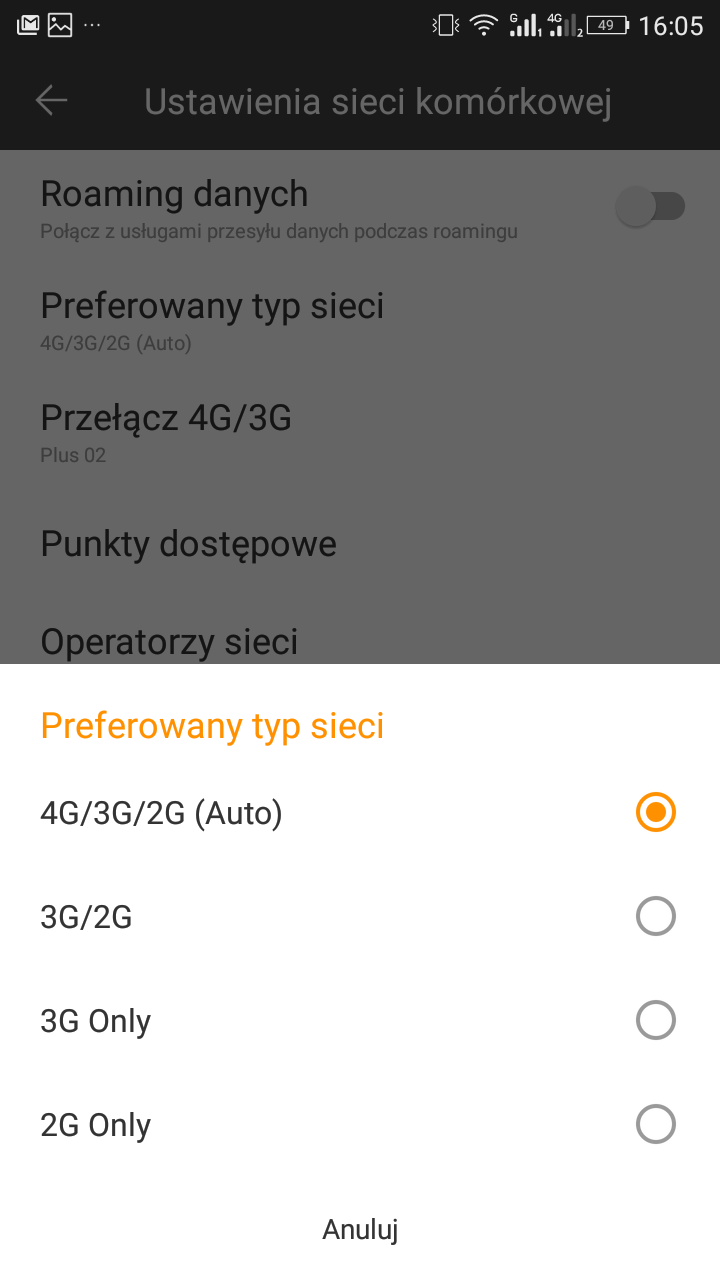The image size is (720, 1280).
Task: Tap the Wi-Fi status icon
Action: [484, 25]
